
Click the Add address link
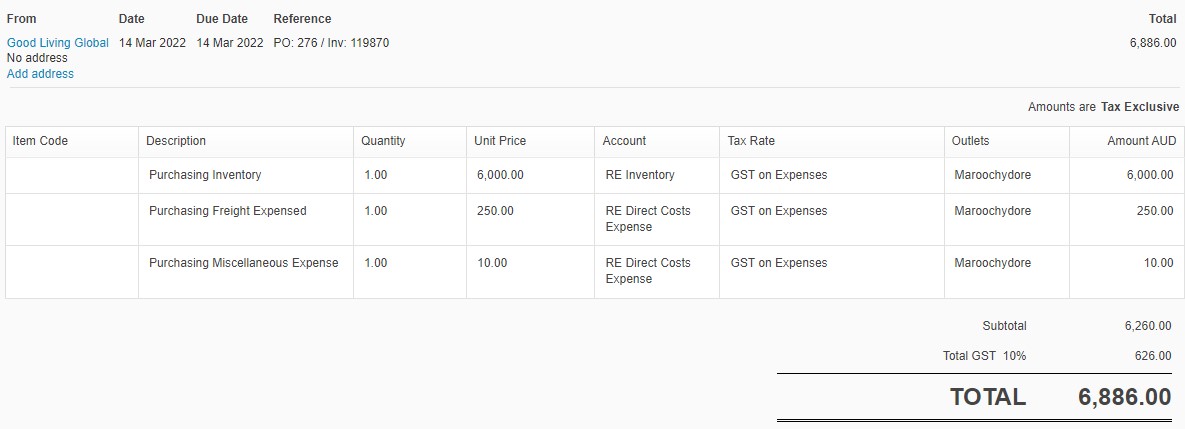(40, 74)
